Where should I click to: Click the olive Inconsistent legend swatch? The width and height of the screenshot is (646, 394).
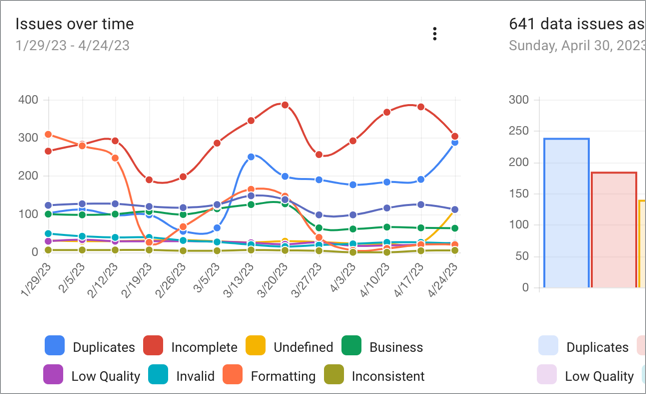(x=334, y=374)
